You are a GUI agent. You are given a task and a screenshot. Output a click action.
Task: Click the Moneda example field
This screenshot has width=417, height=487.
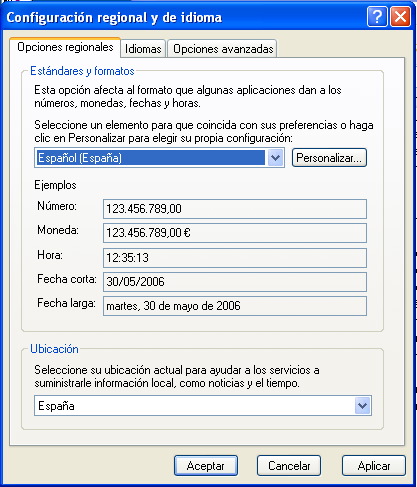coord(235,233)
